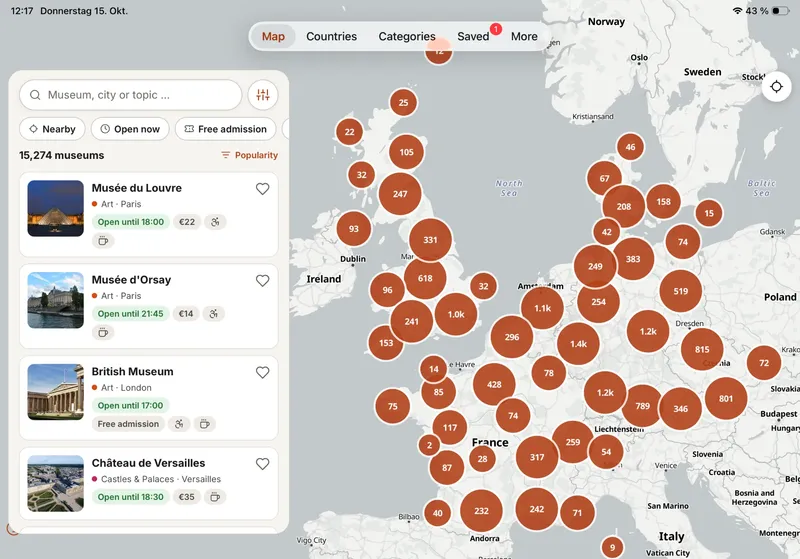This screenshot has width=800, height=559.
Task: Open the Saved tab
Action: [x=473, y=36]
